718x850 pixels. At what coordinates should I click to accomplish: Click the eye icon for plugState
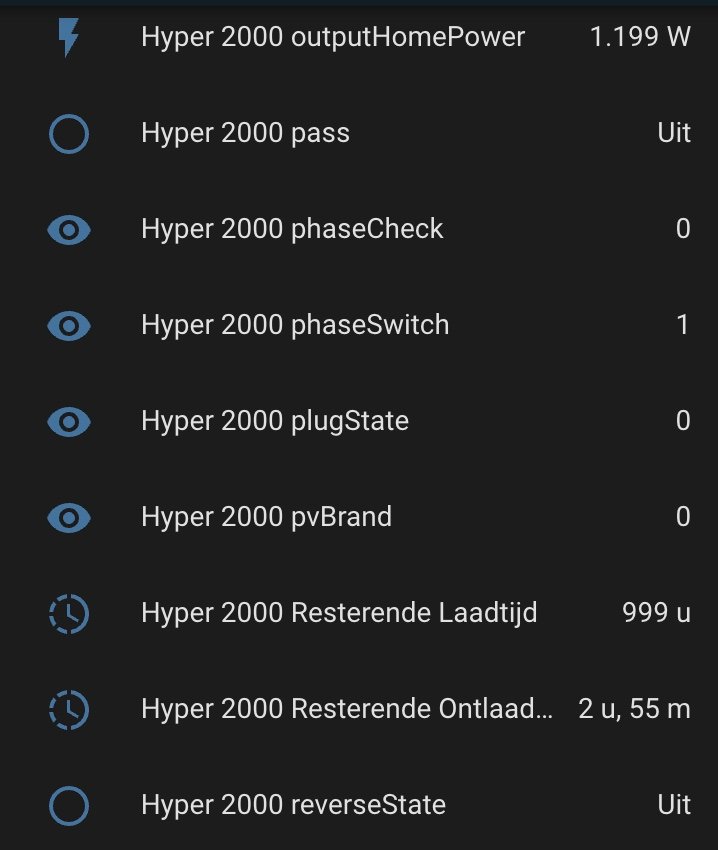coord(69,422)
